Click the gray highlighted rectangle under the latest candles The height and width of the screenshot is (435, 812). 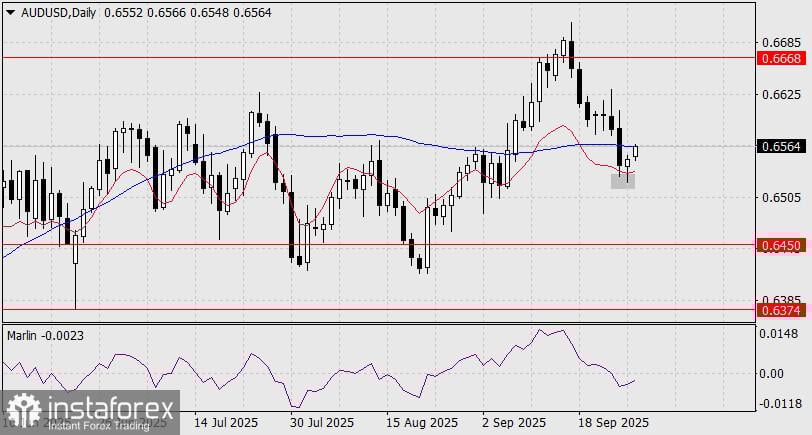(623, 181)
